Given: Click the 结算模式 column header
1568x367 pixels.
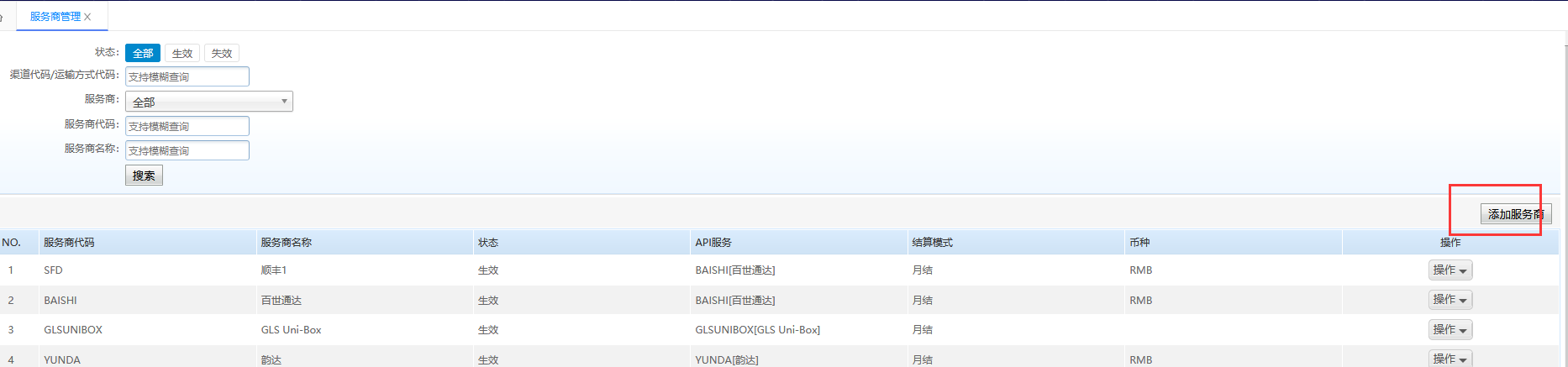Looking at the screenshot, I should click(932, 243).
